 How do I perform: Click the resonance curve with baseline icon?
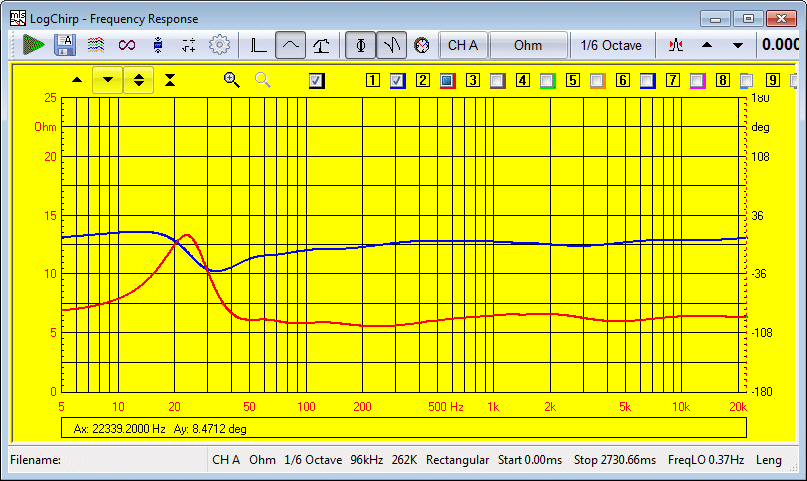coord(321,45)
